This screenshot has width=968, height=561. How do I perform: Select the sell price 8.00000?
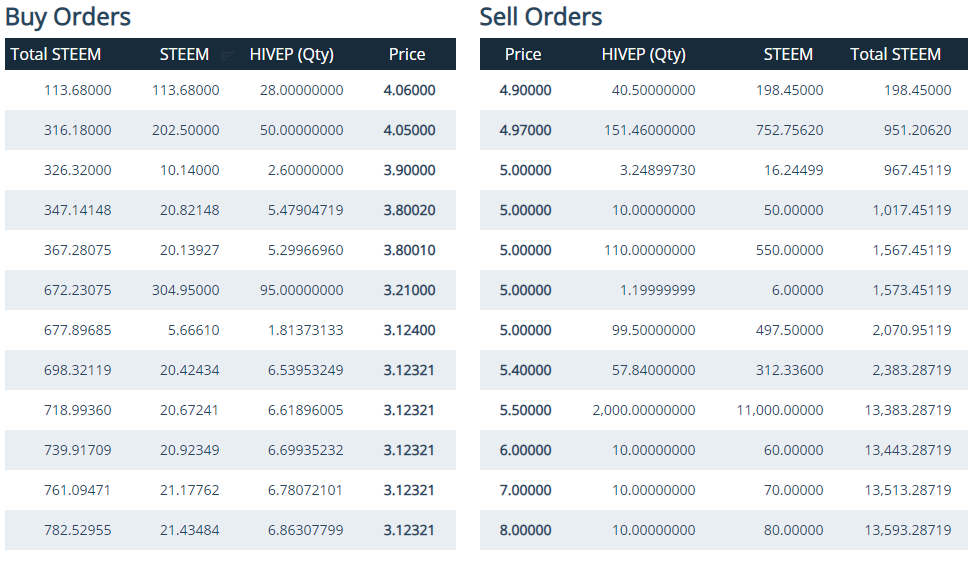[x=525, y=530]
